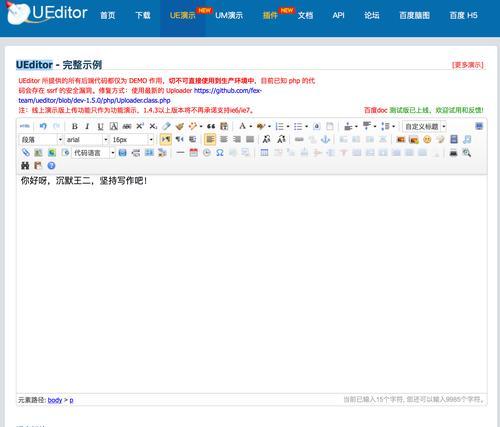The height and width of the screenshot is (427, 500).
Task: Open the blue help question mark
Action: 51,166
